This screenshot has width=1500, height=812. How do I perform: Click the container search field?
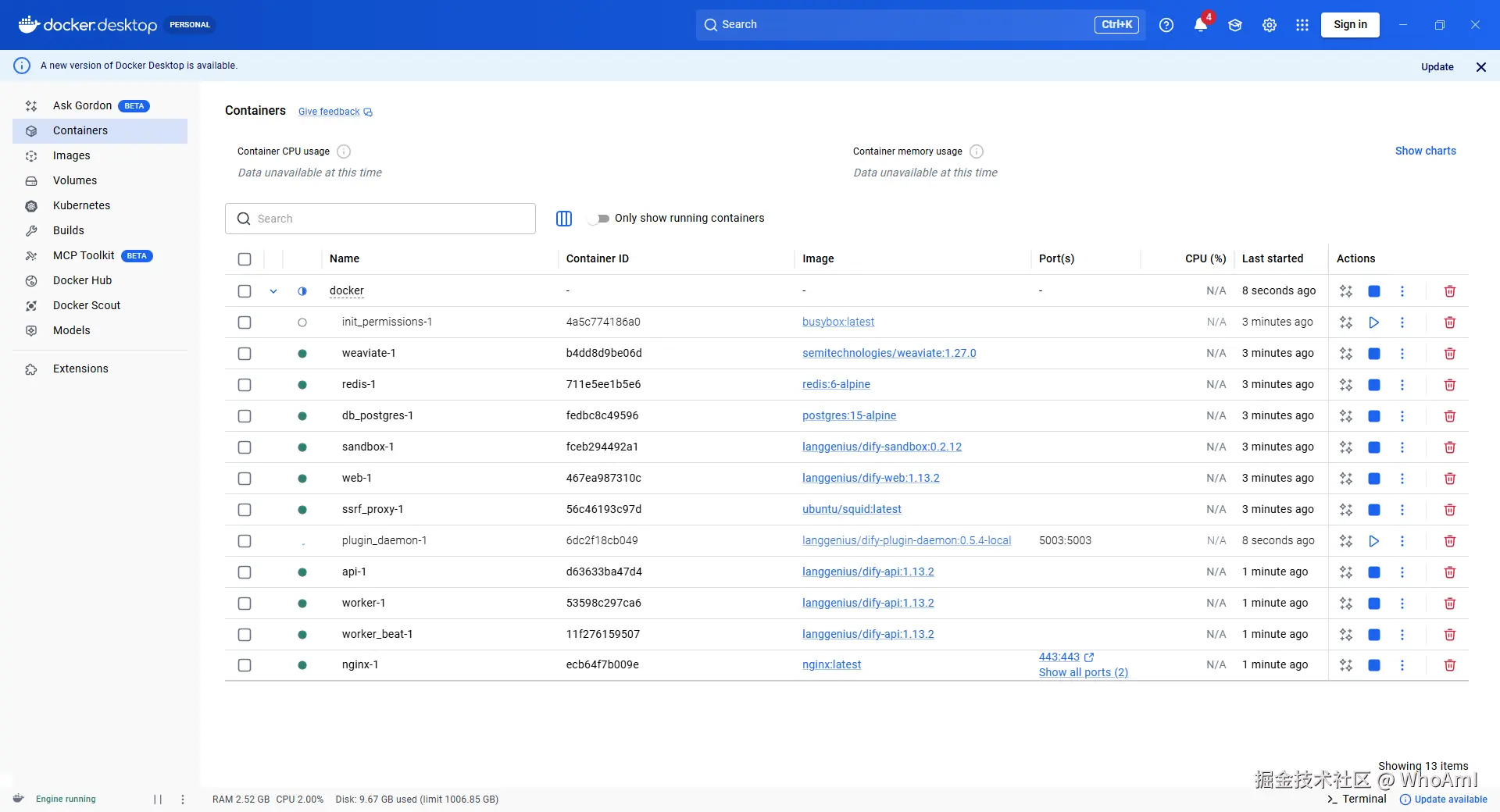[380, 219]
